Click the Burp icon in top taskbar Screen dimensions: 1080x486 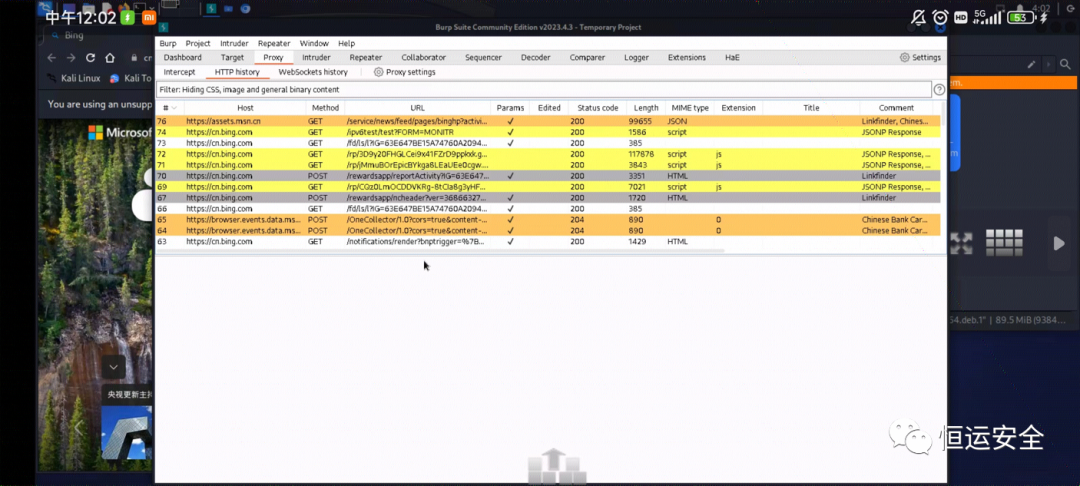tap(211, 8)
